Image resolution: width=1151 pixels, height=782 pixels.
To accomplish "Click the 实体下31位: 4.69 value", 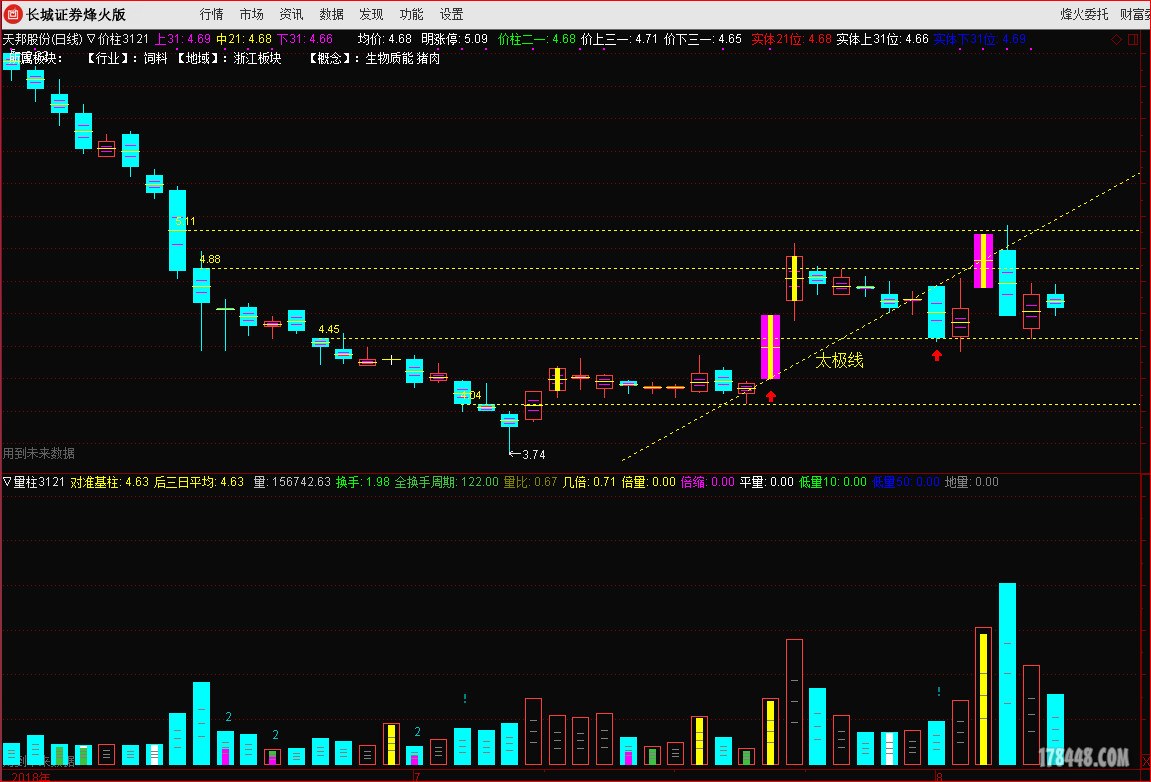I will 979,39.
